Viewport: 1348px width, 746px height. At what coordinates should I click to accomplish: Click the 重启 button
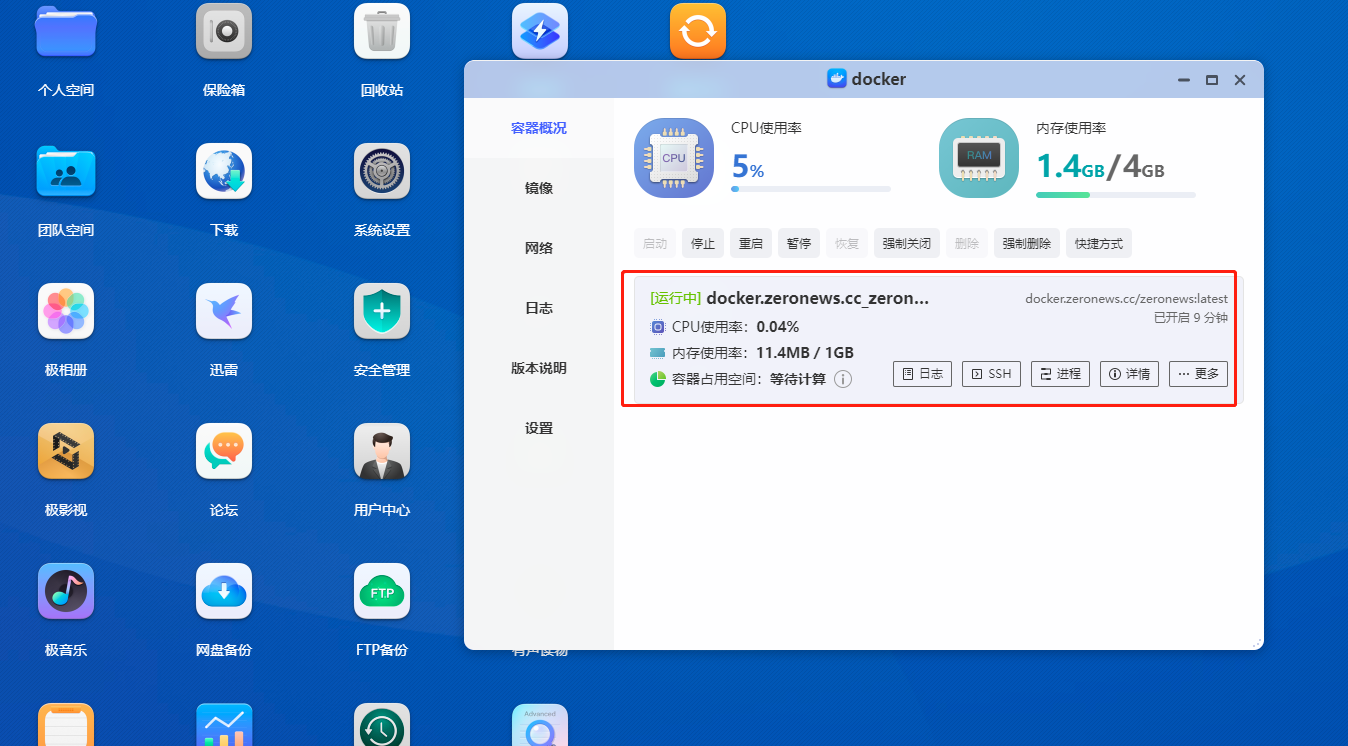(x=751, y=243)
